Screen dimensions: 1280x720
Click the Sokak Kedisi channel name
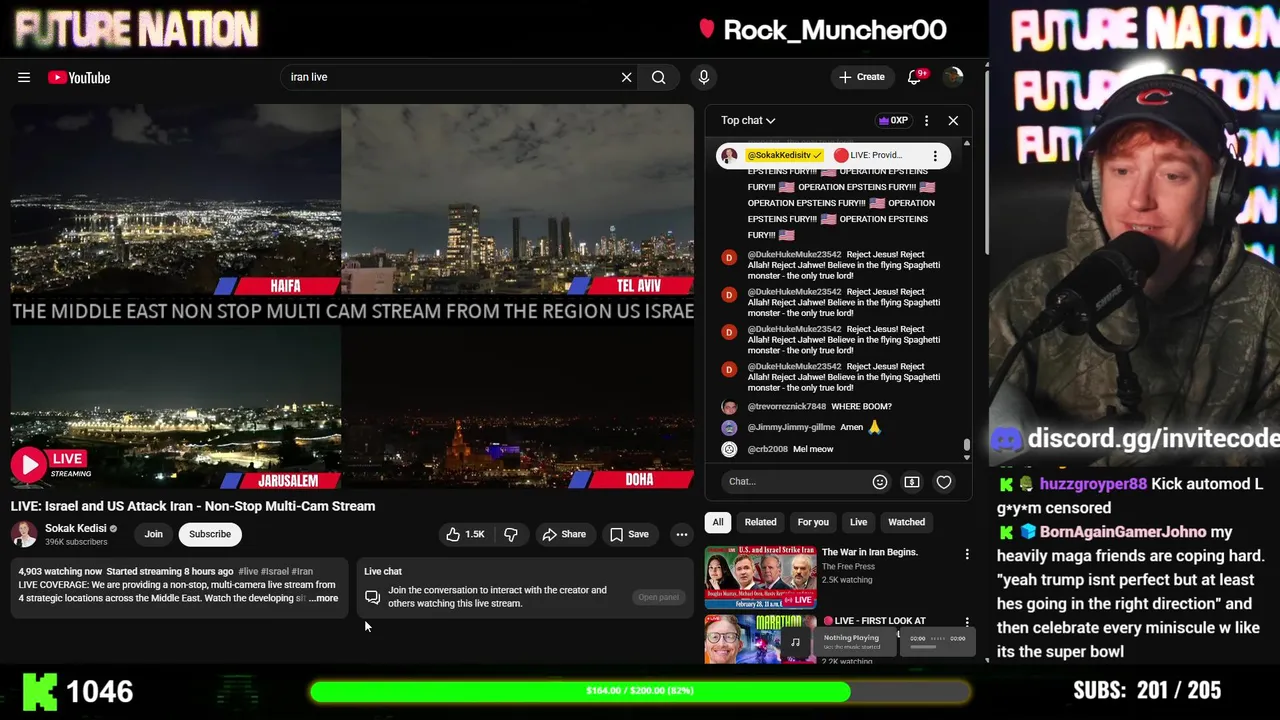tap(75, 528)
